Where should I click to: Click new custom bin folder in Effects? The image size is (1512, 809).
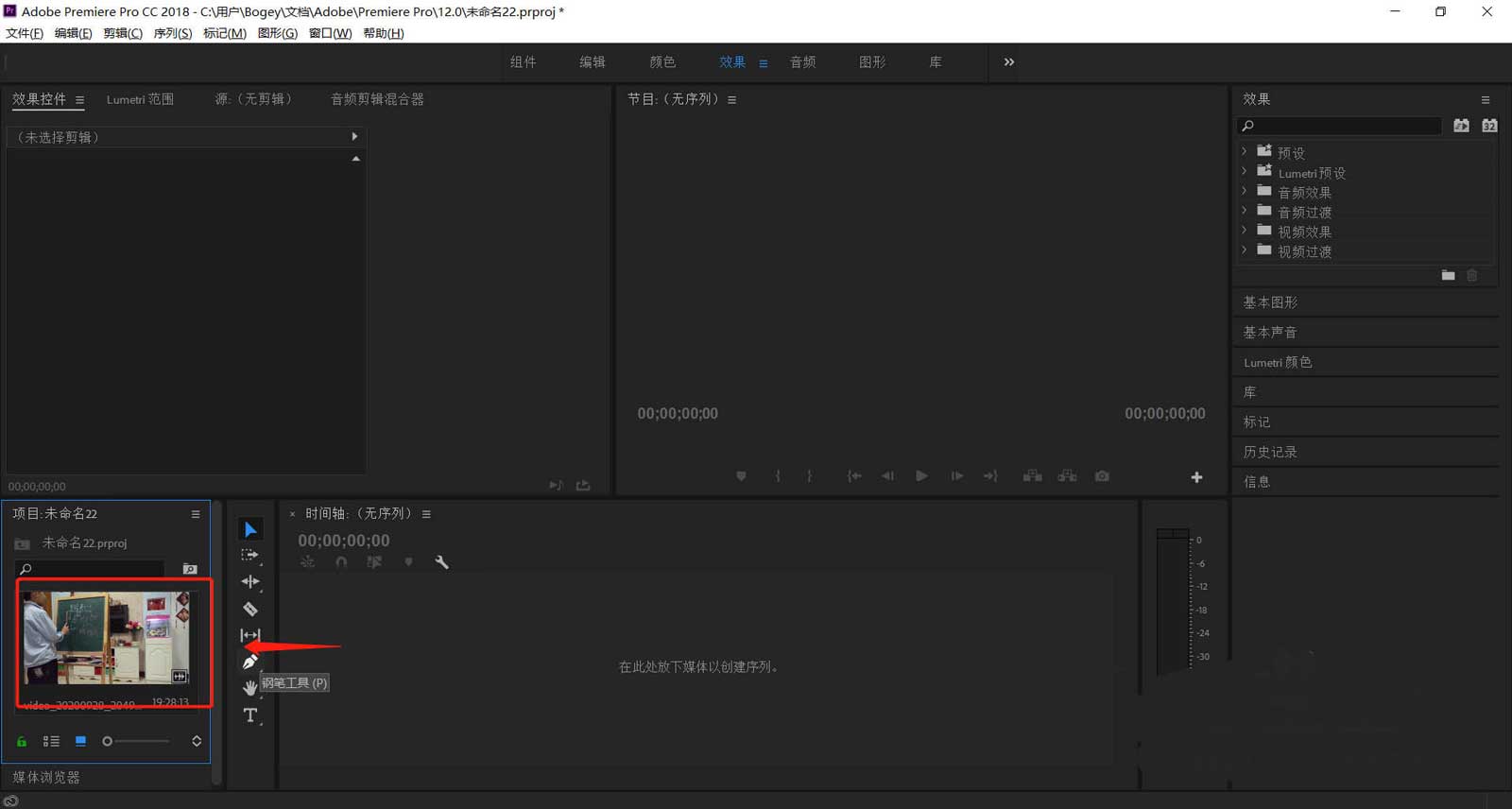click(1448, 276)
